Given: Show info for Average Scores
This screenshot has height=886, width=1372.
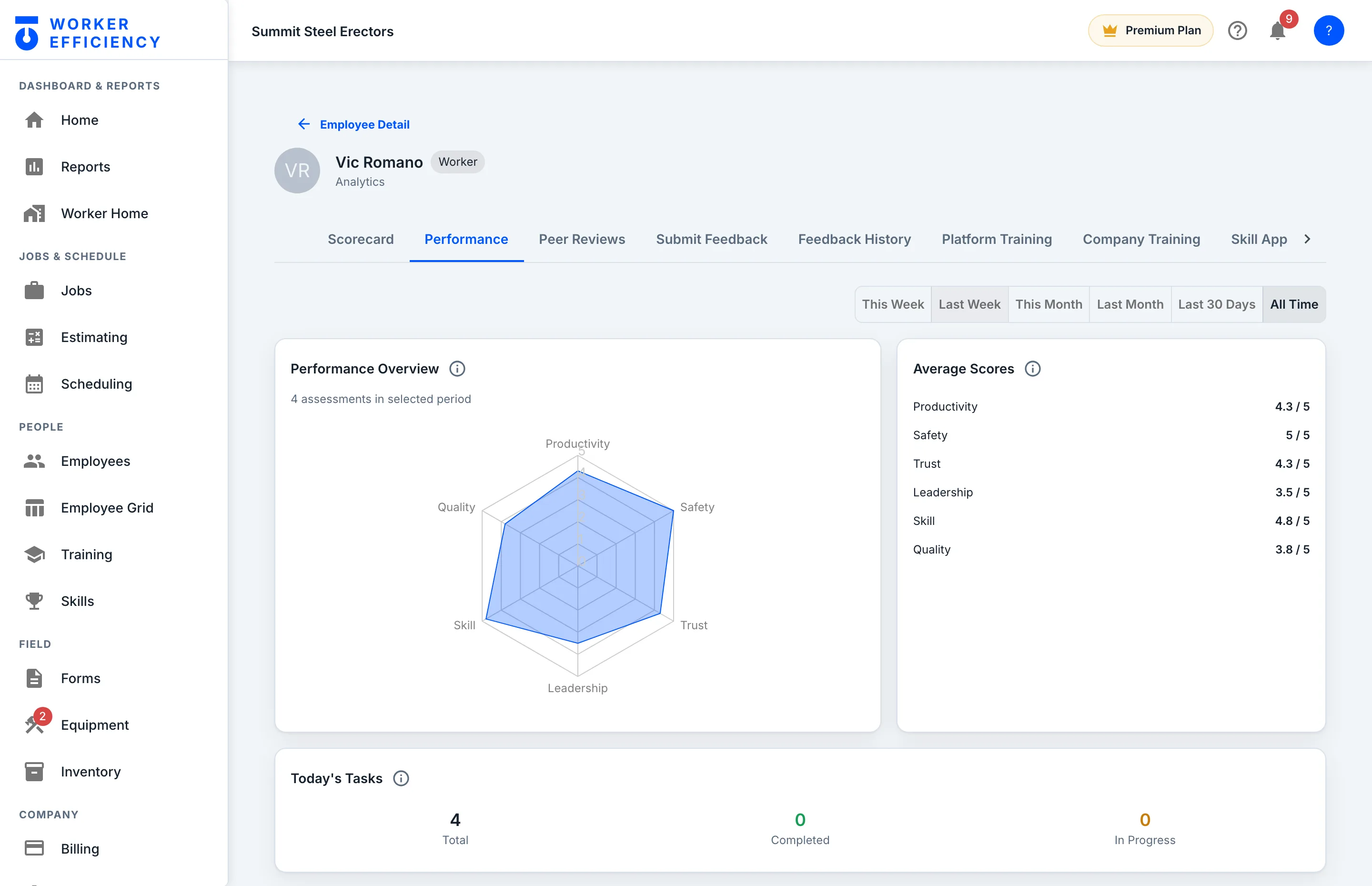Looking at the screenshot, I should (1033, 368).
